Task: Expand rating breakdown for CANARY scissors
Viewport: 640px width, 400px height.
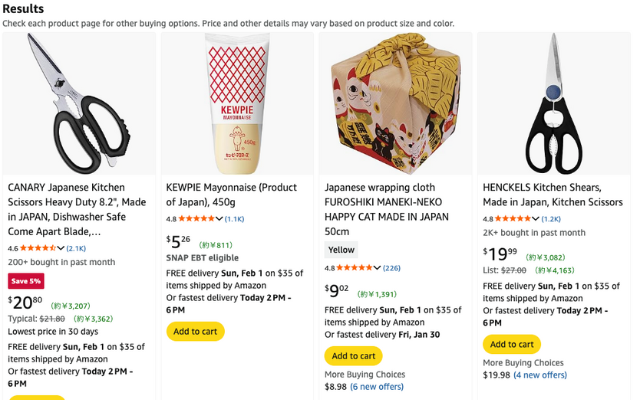Action: (x=61, y=248)
